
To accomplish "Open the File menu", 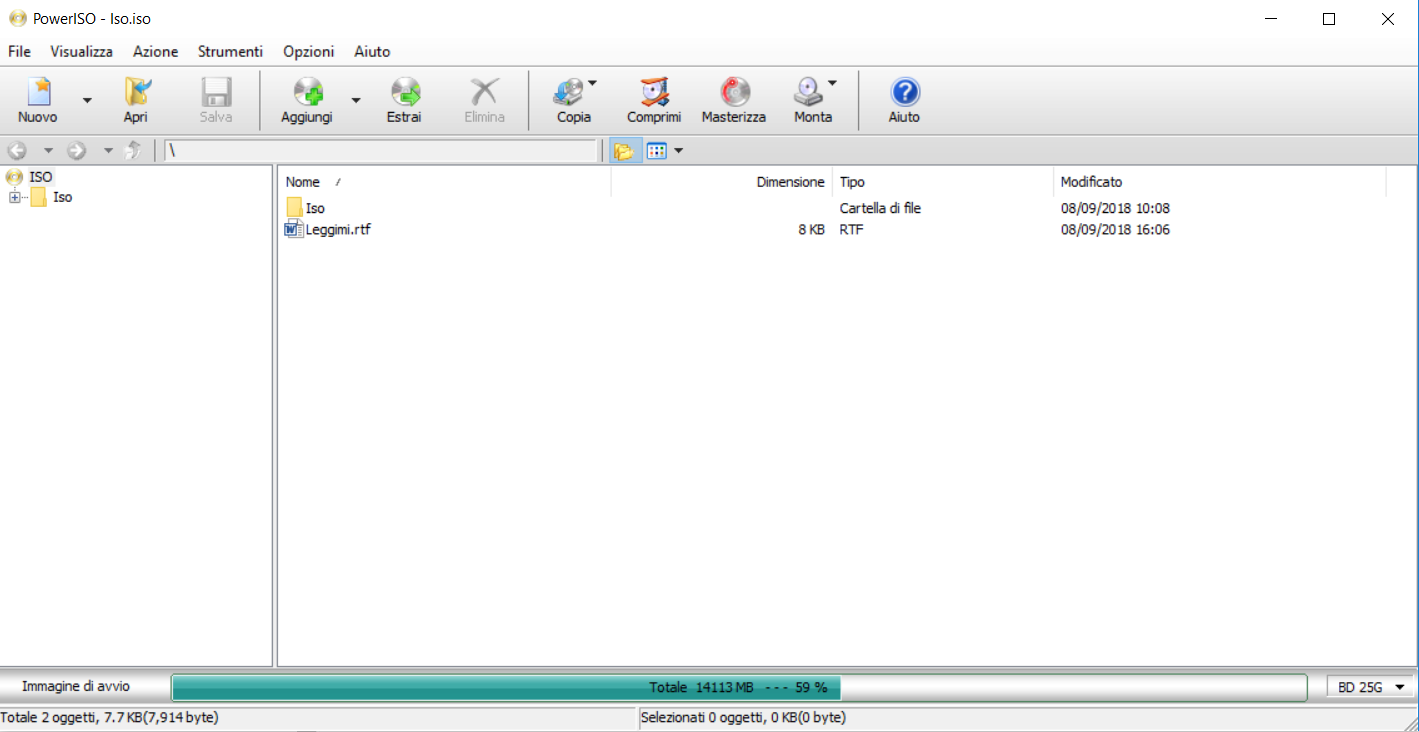I will pos(19,51).
